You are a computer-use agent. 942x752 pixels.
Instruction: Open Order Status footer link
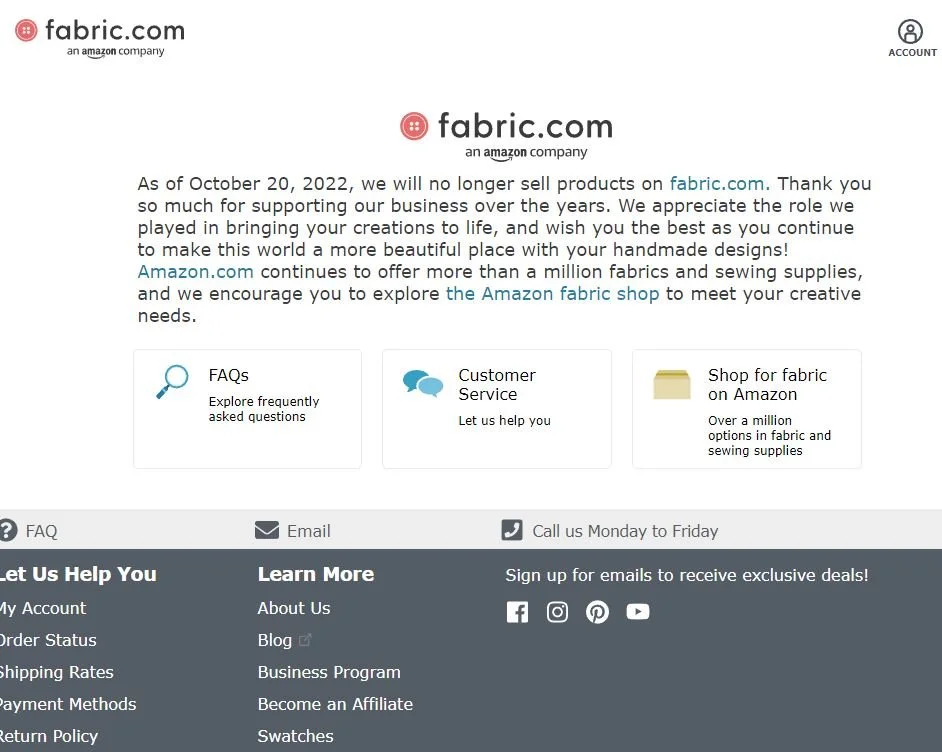coord(47,640)
